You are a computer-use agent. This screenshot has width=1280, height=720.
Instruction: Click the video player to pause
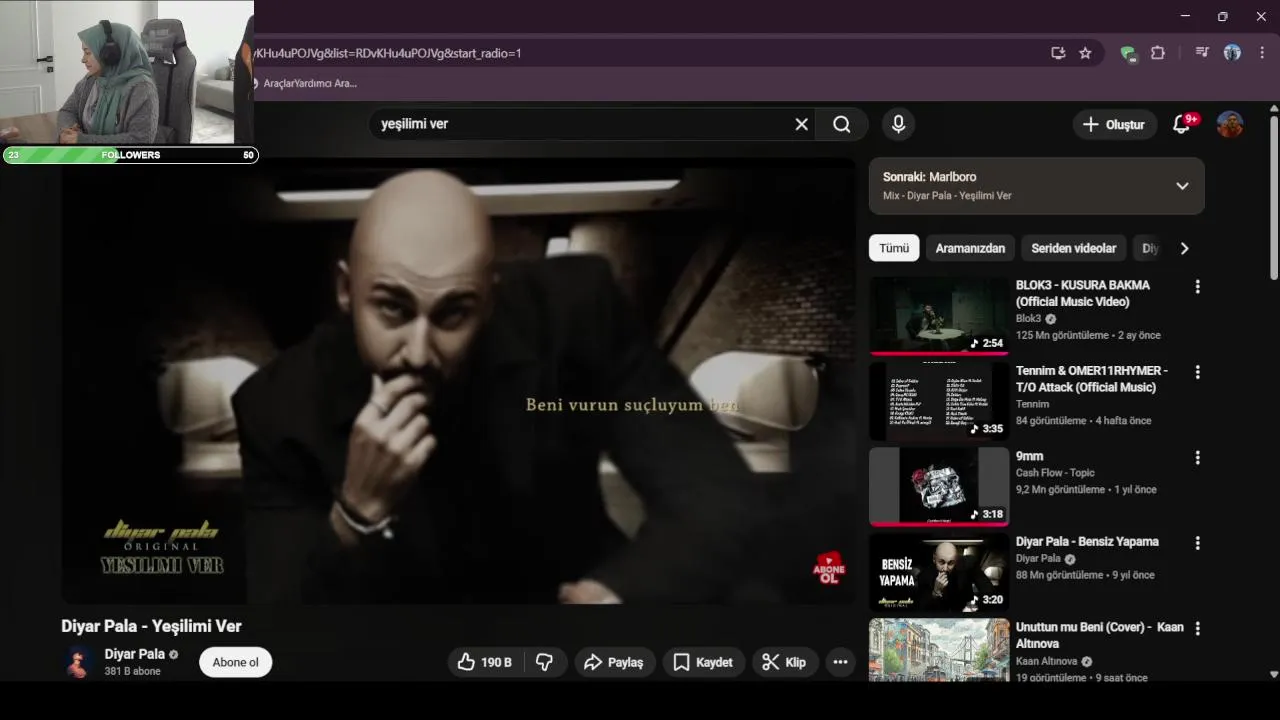tap(458, 380)
